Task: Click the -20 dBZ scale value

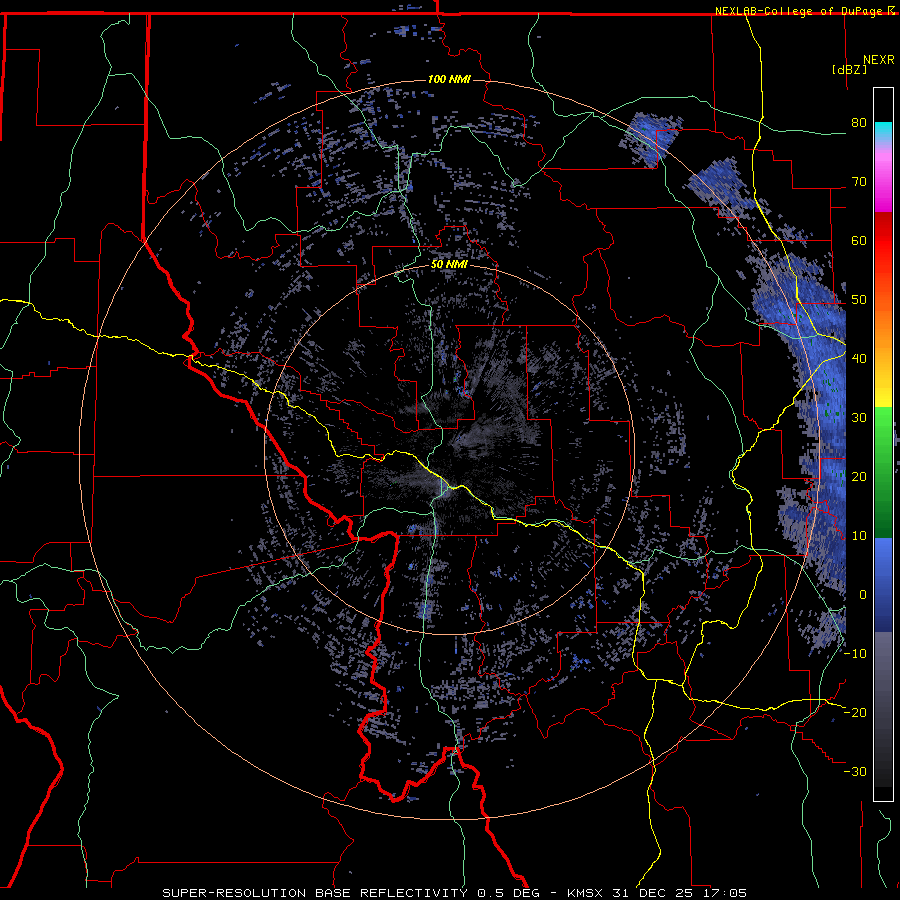Action: 855,713
